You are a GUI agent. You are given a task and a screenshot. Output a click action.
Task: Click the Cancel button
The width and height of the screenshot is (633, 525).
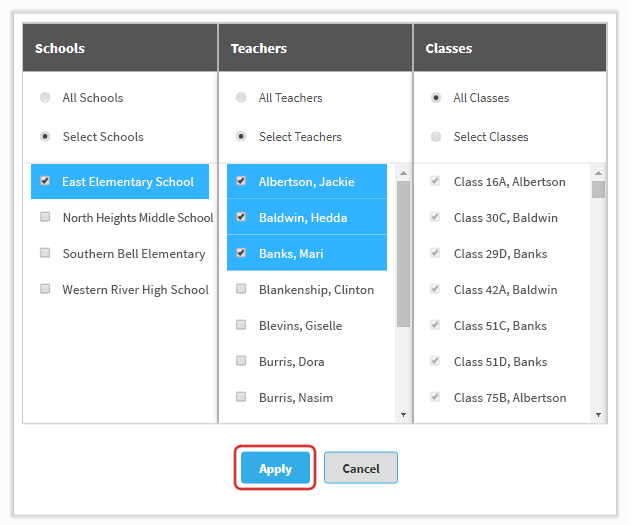361,468
